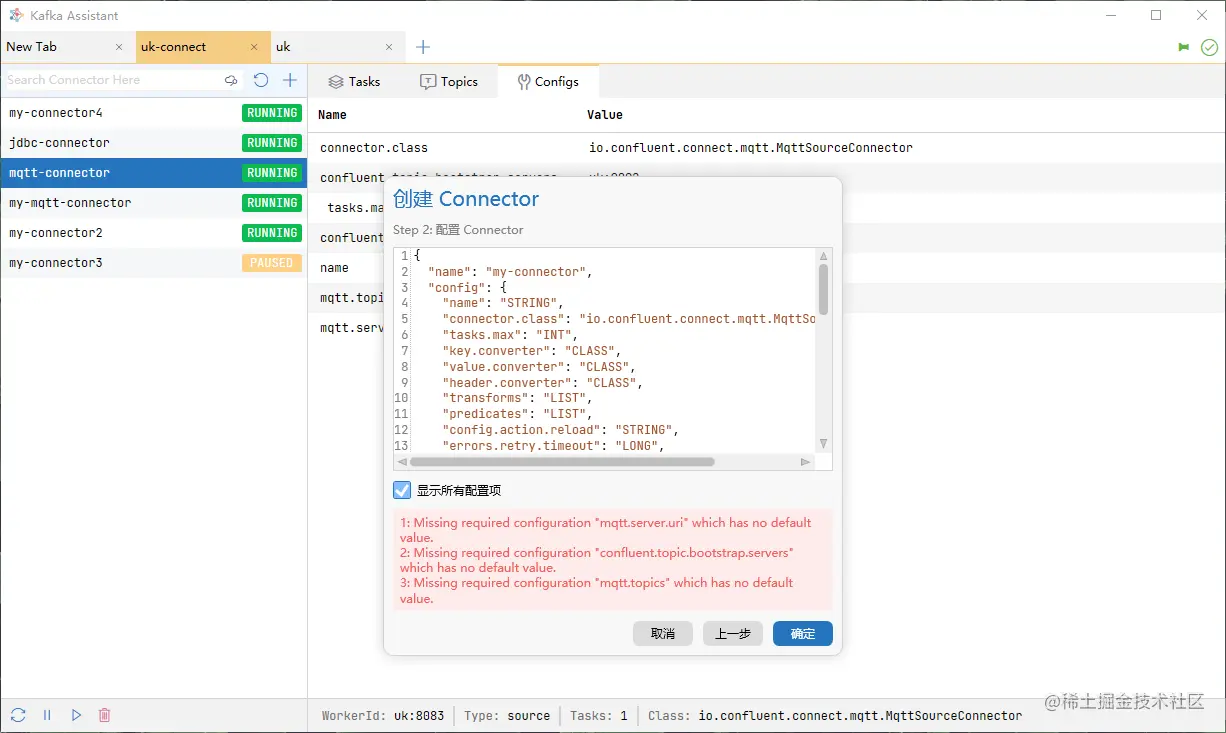The height and width of the screenshot is (733, 1226).
Task: Click the "value.converter" editor line
Action: [x=539, y=367]
